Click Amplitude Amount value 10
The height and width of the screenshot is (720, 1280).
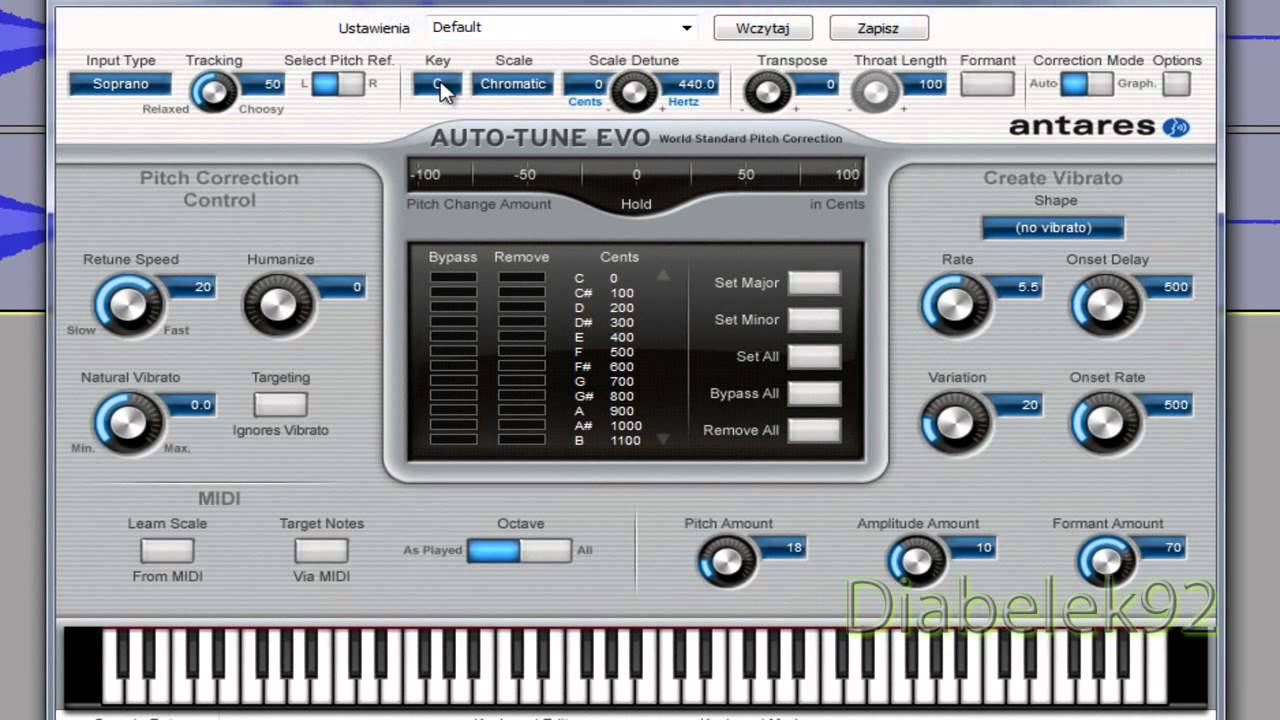coord(974,547)
